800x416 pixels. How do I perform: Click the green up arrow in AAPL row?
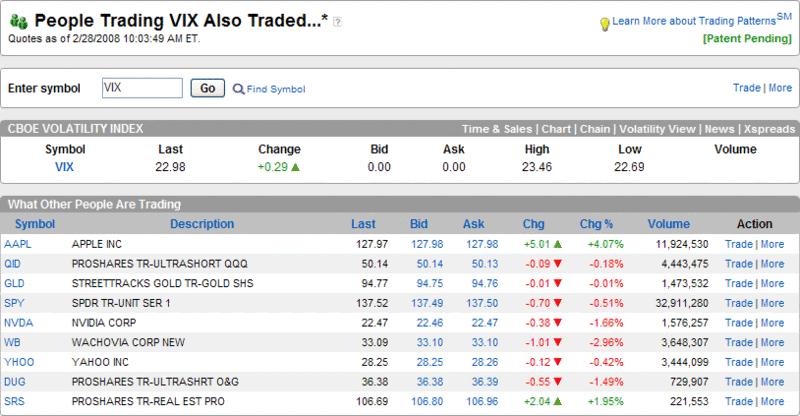(x=557, y=244)
